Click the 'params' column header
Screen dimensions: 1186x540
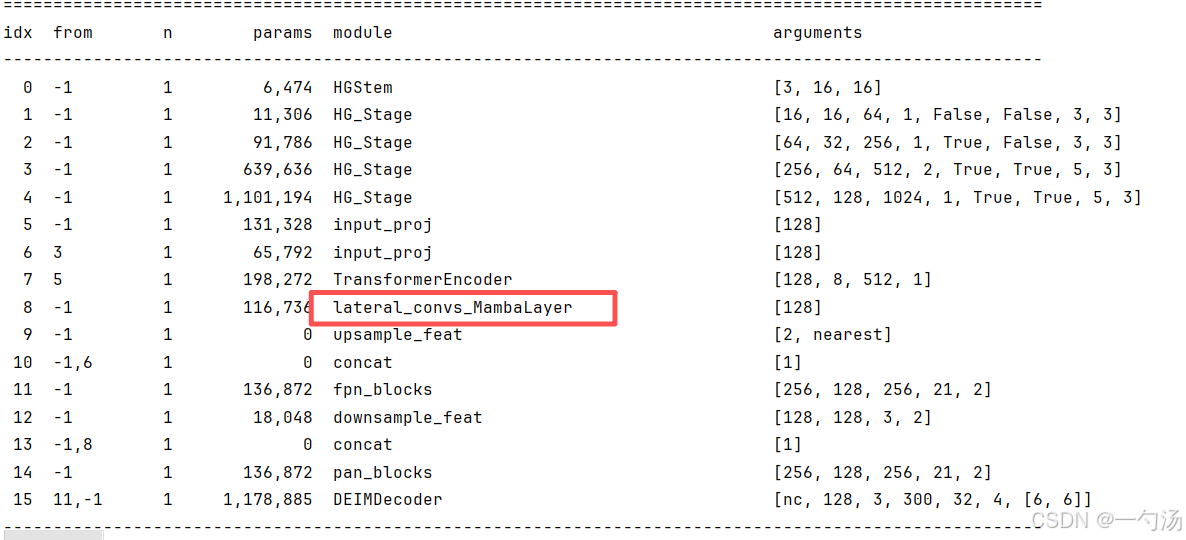(x=282, y=33)
